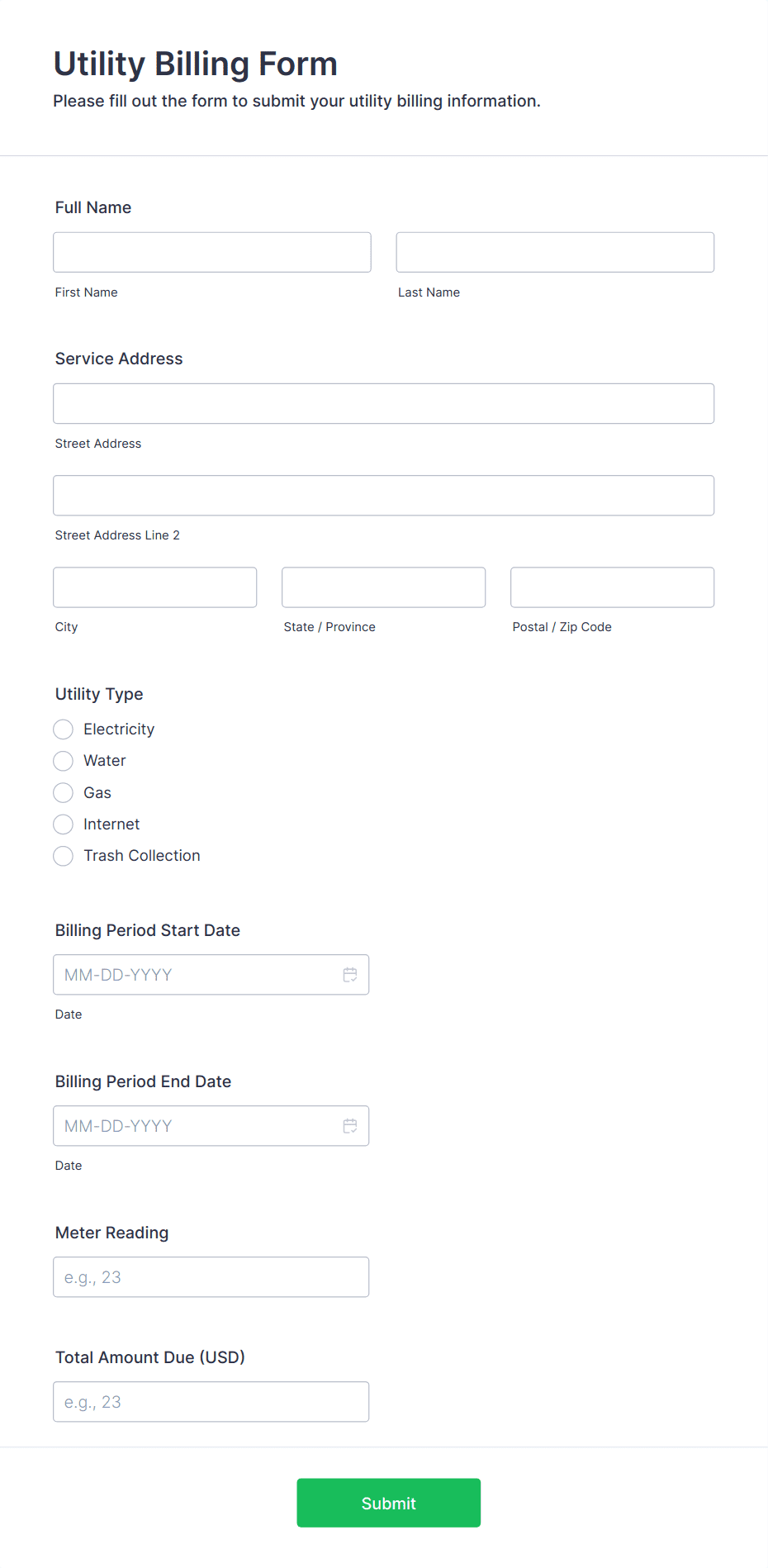
Task: Click the Postal / Zip Code field
Action: 612,587
